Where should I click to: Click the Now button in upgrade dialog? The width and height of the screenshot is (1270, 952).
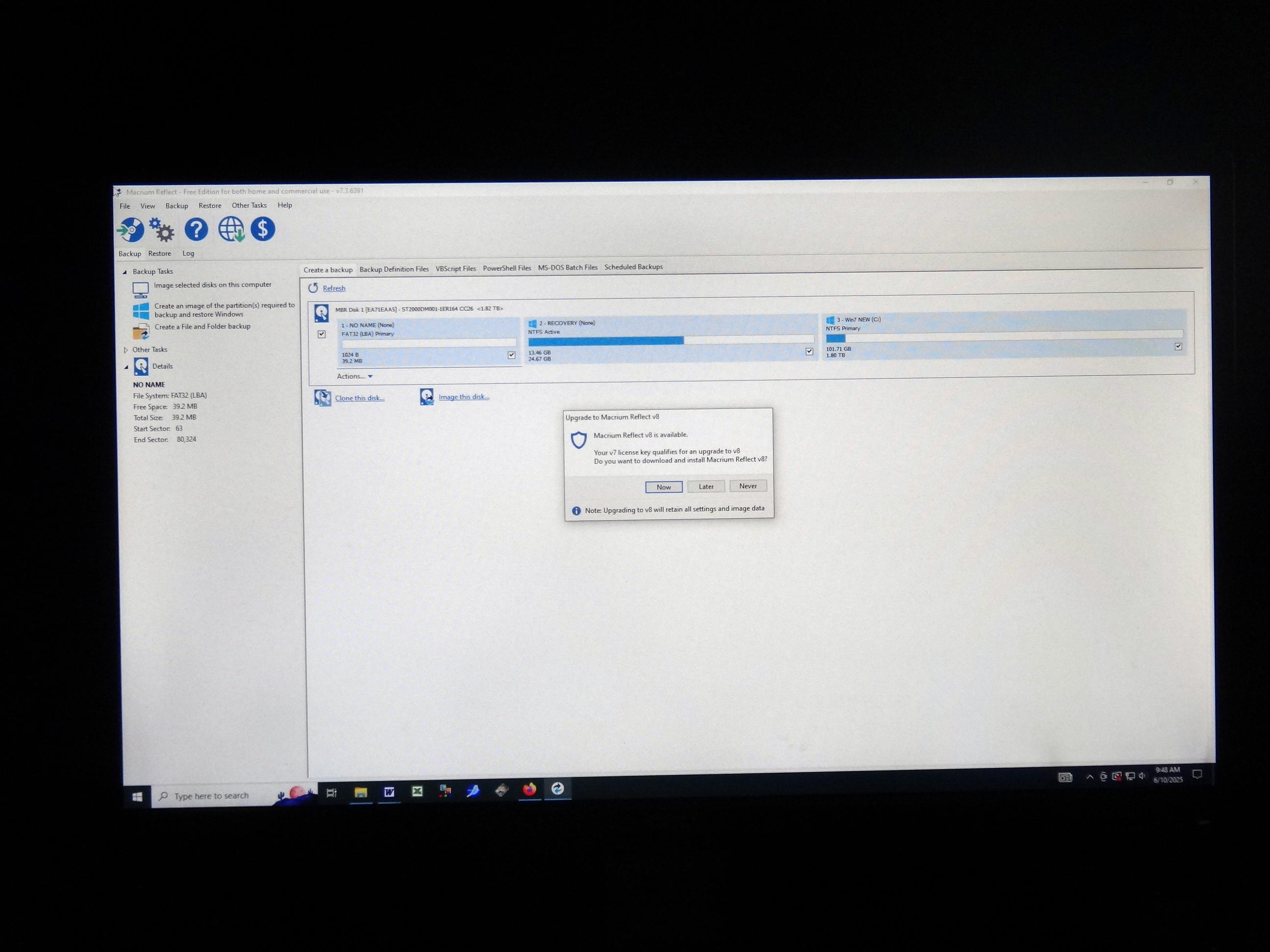click(x=664, y=487)
